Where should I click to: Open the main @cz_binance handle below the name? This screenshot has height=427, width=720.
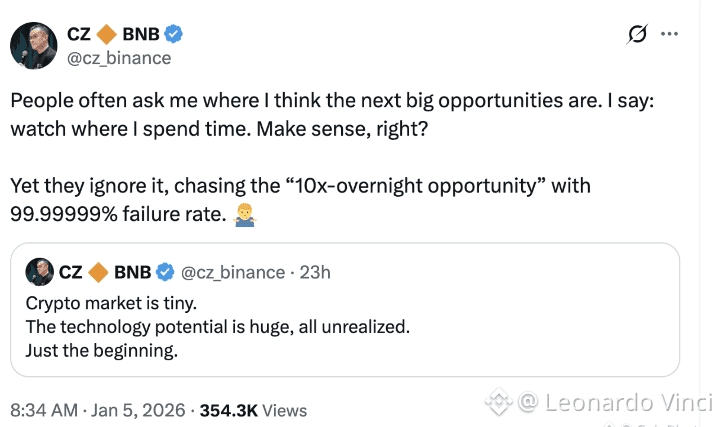tap(118, 57)
